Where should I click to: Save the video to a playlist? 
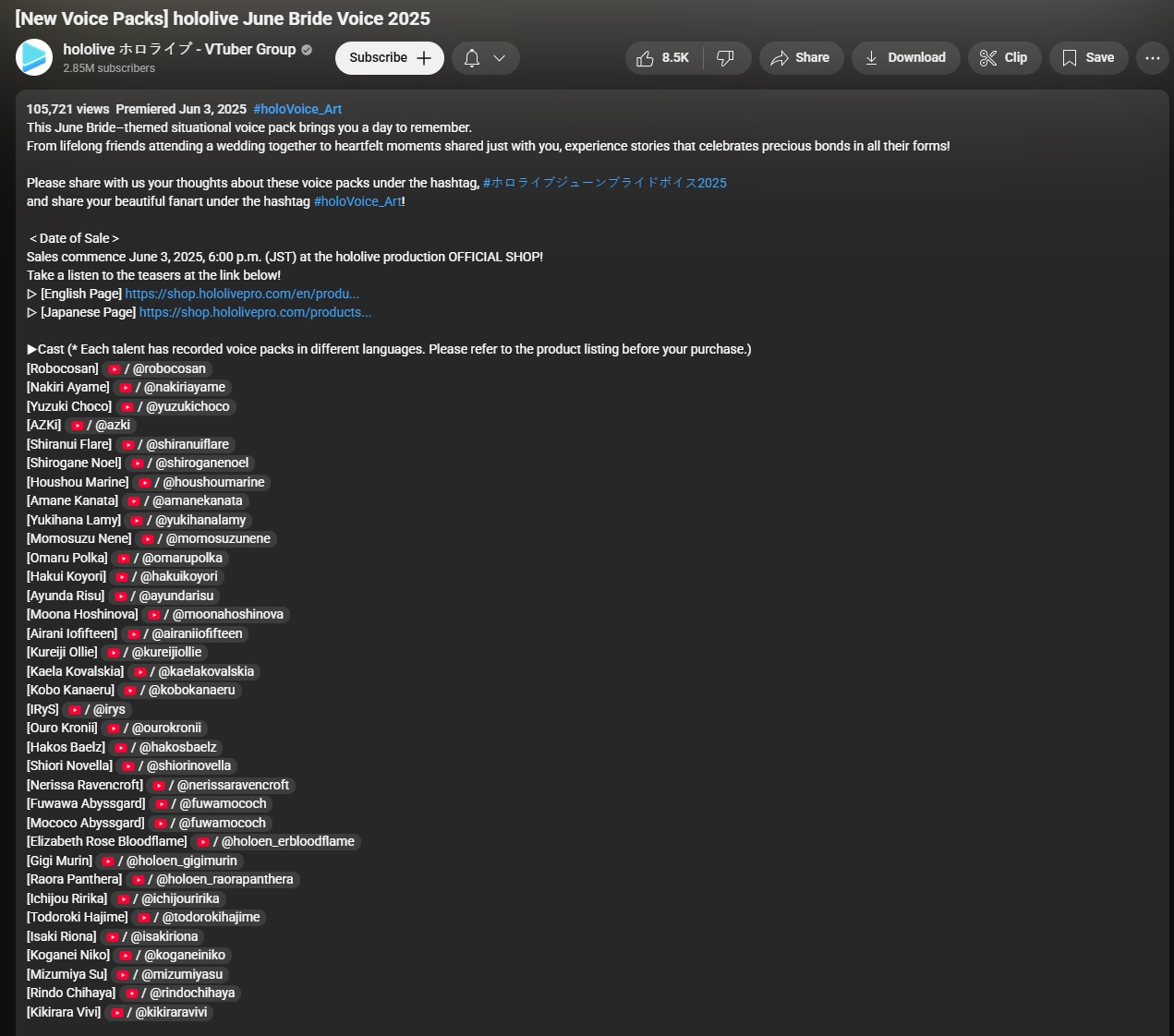pos(1088,58)
